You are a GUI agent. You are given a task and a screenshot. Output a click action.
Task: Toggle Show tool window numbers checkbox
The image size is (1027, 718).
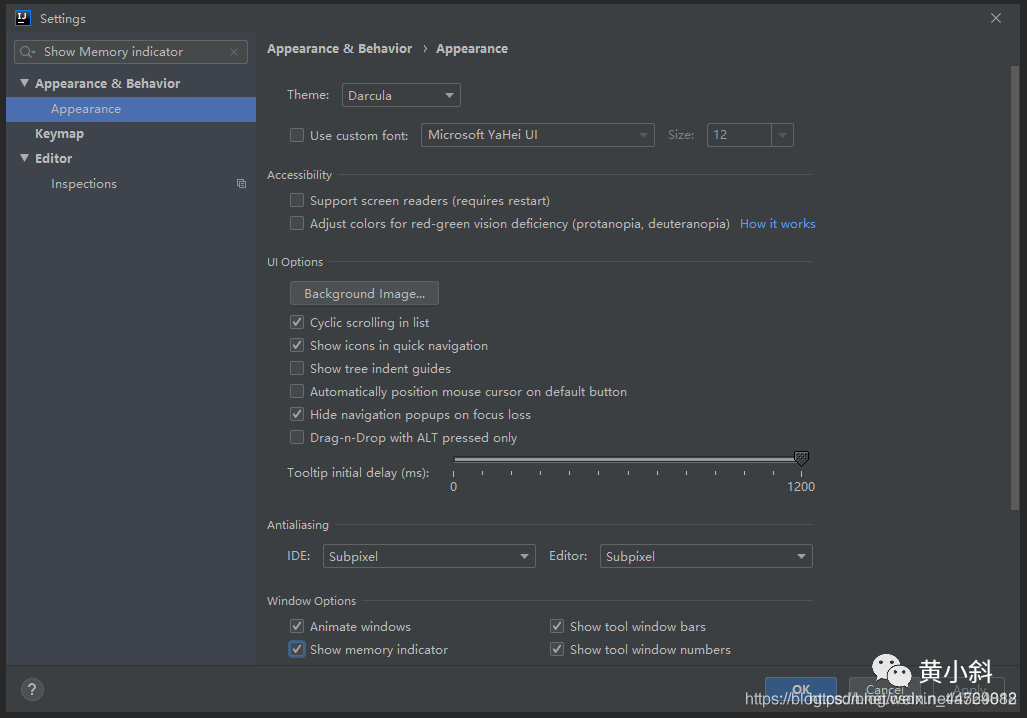(557, 649)
